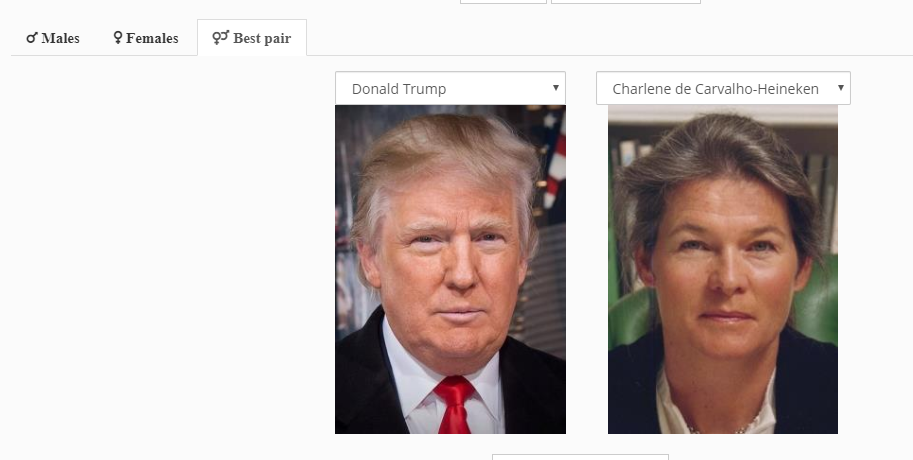Click the male symbol icon on Males tab
This screenshot has height=460, width=913.
tap(32, 38)
